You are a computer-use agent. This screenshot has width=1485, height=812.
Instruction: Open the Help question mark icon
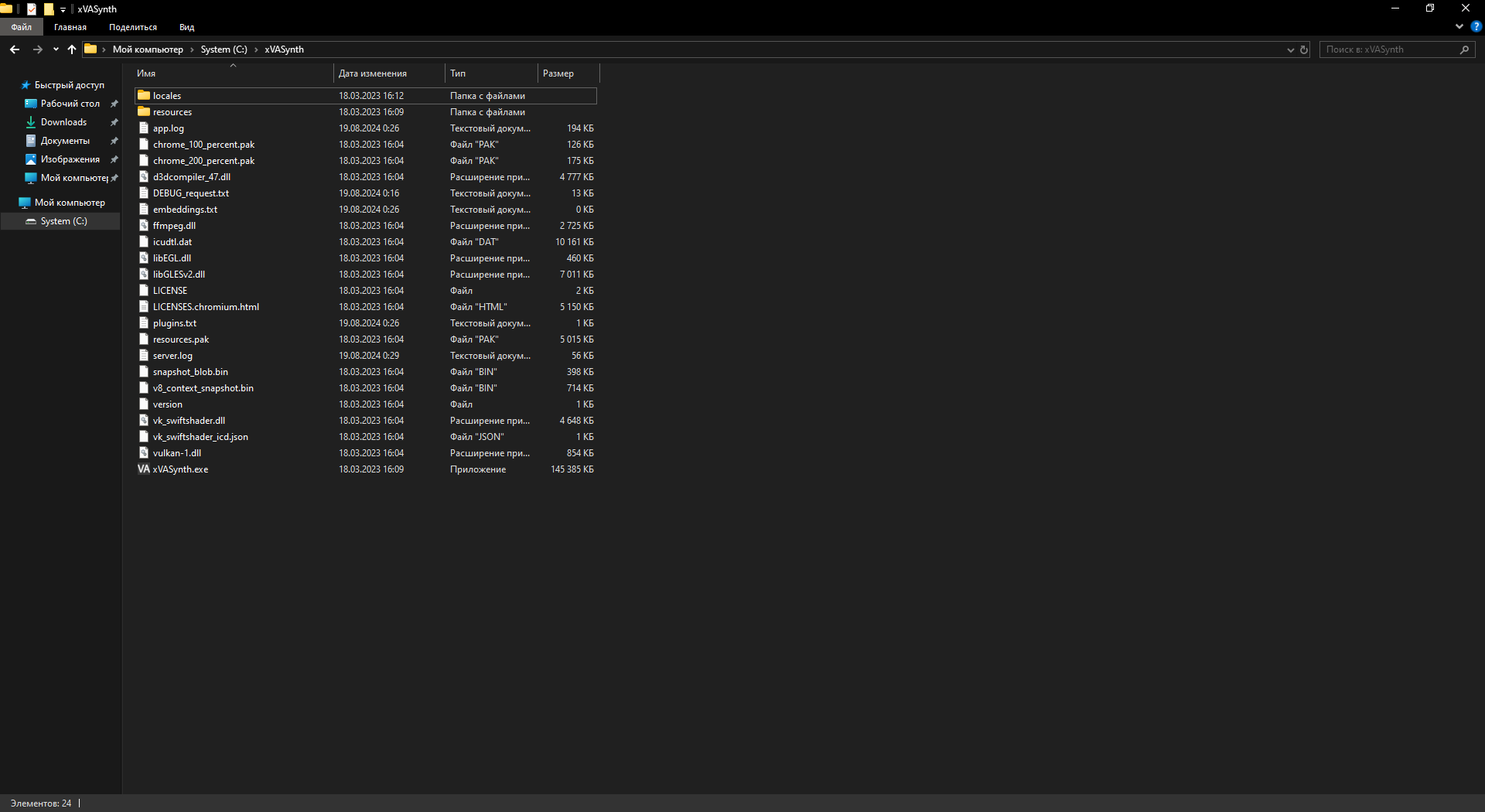pos(1476,26)
